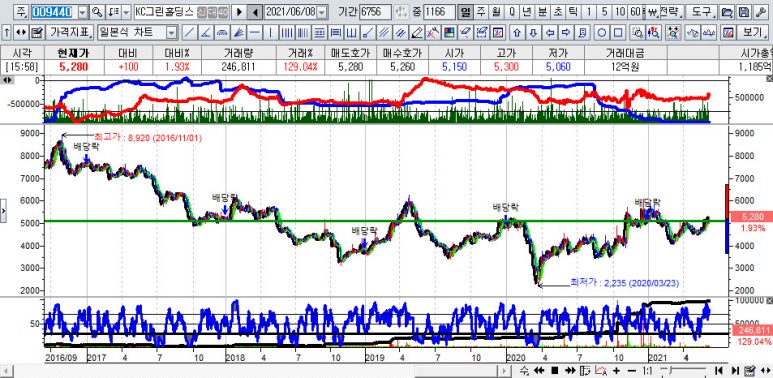
Task: Click the plus zoom in button
Action: 616,371
